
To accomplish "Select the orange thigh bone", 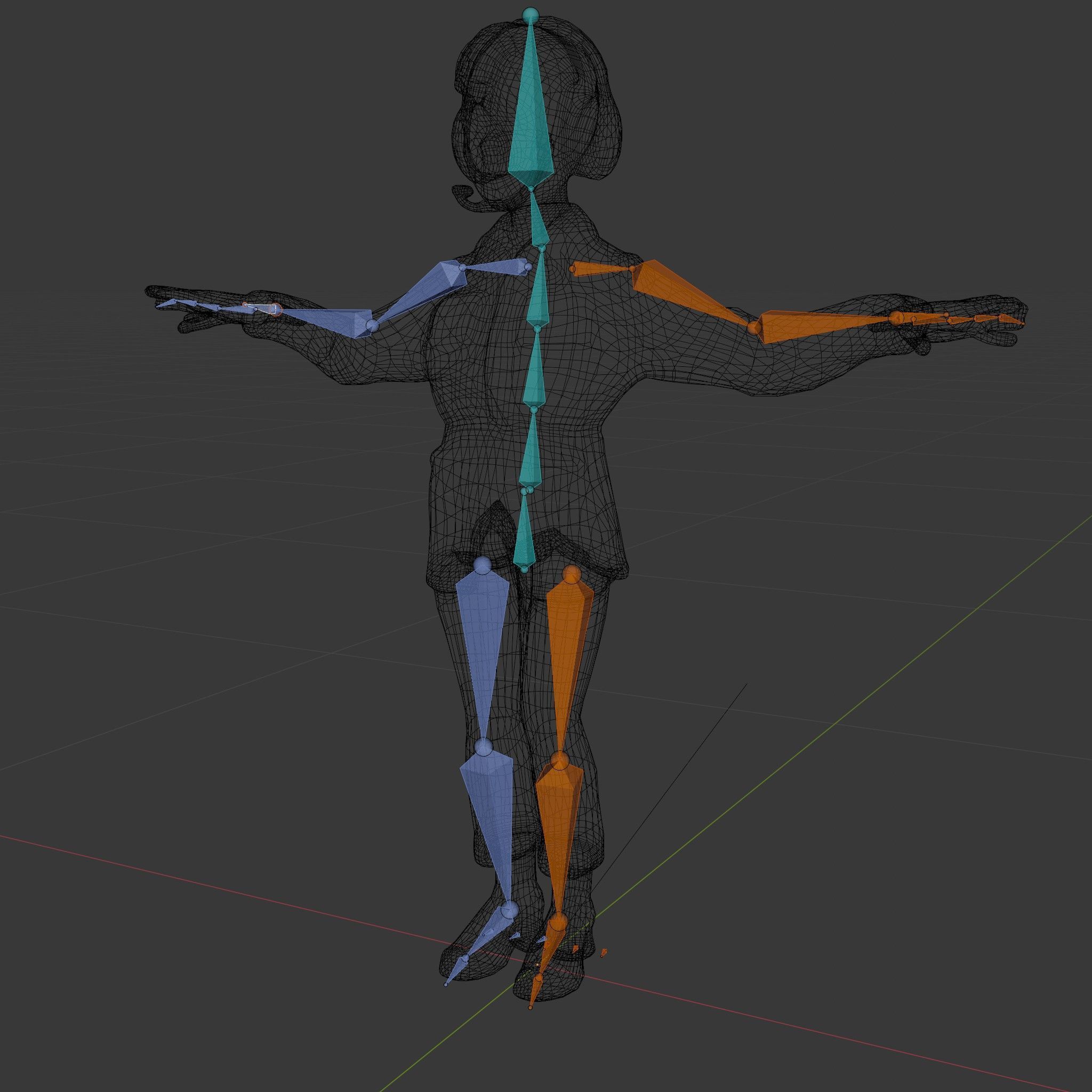I will (x=568, y=661).
